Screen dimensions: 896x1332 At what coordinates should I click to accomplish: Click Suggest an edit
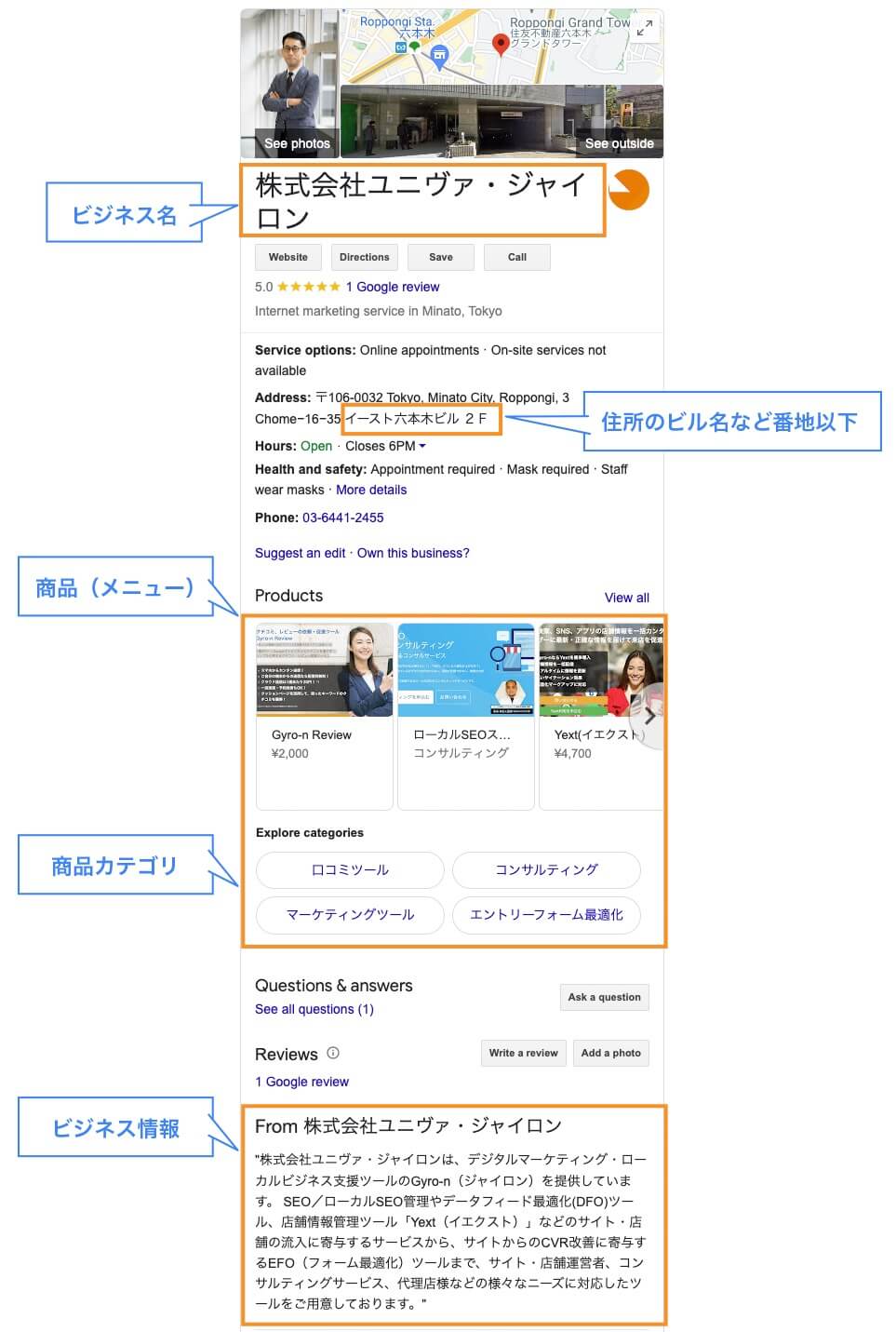click(x=301, y=553)
